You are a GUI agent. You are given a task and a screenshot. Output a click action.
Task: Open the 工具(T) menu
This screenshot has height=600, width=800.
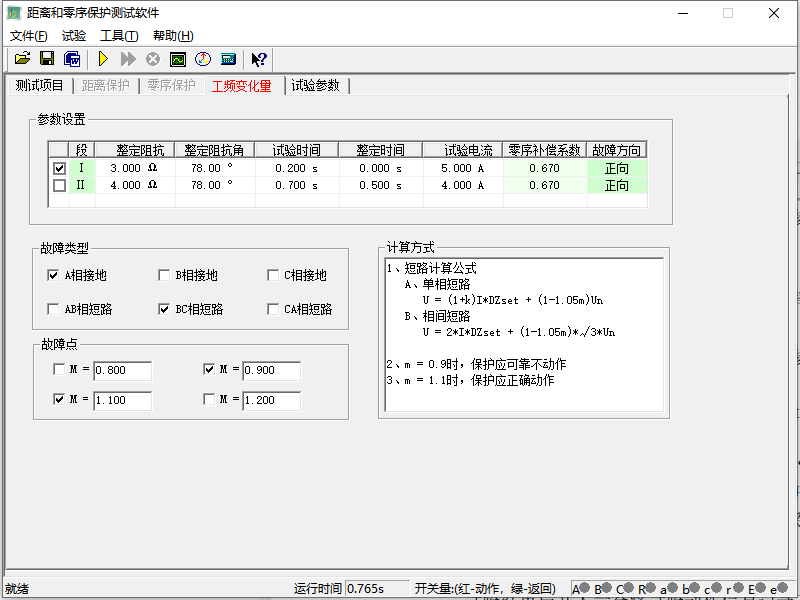coord(119,36)
